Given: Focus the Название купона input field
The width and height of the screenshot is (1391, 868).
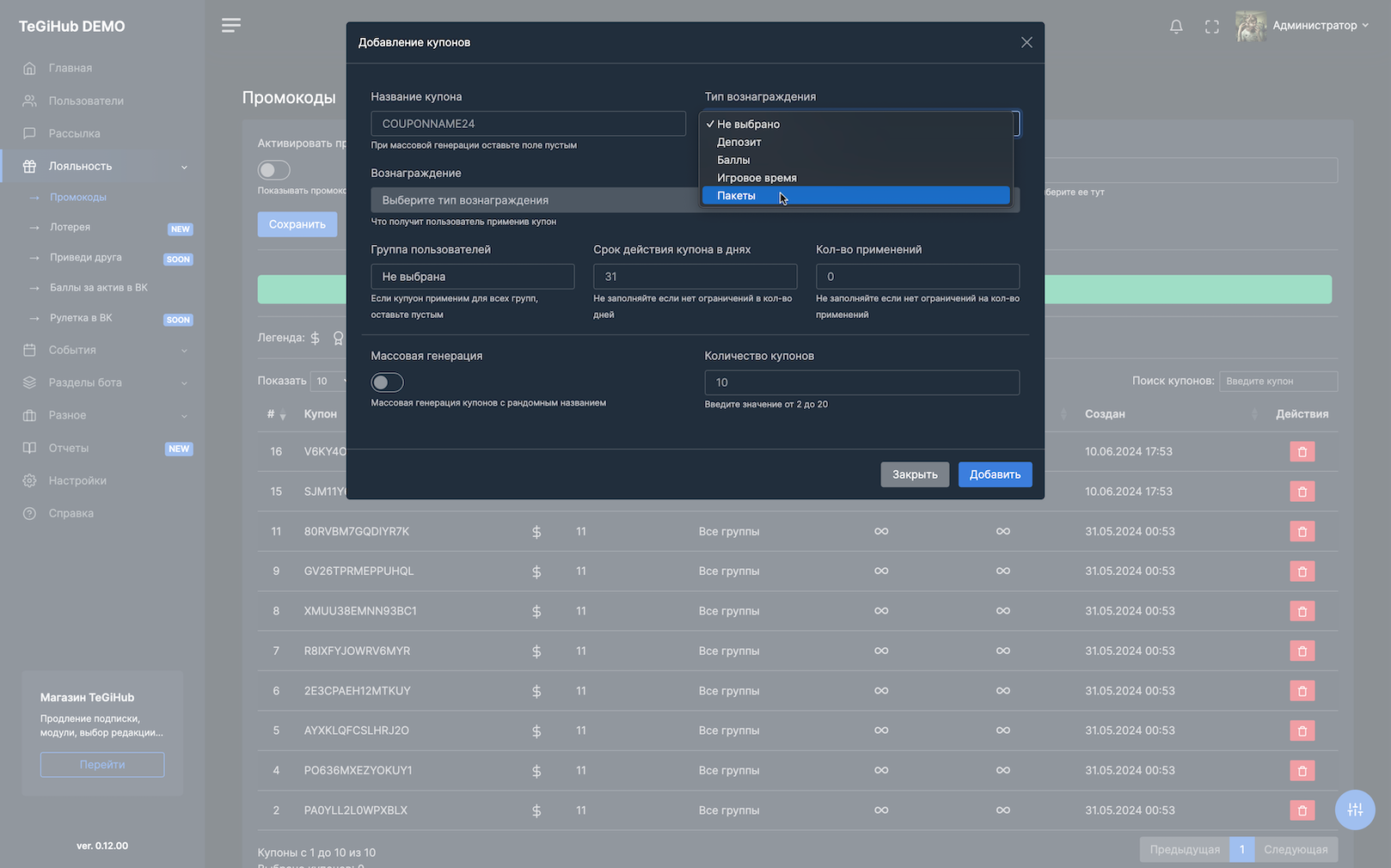Looking at the screenshot, I should click(528, 124).
